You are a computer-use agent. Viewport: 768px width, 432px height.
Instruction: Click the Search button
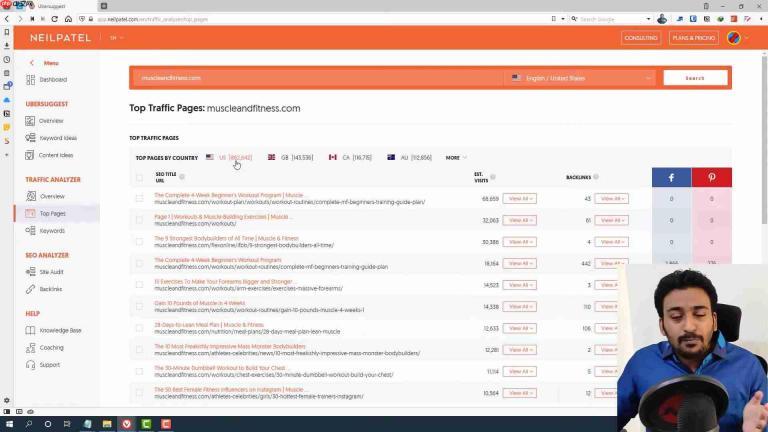tap(695, 78)
